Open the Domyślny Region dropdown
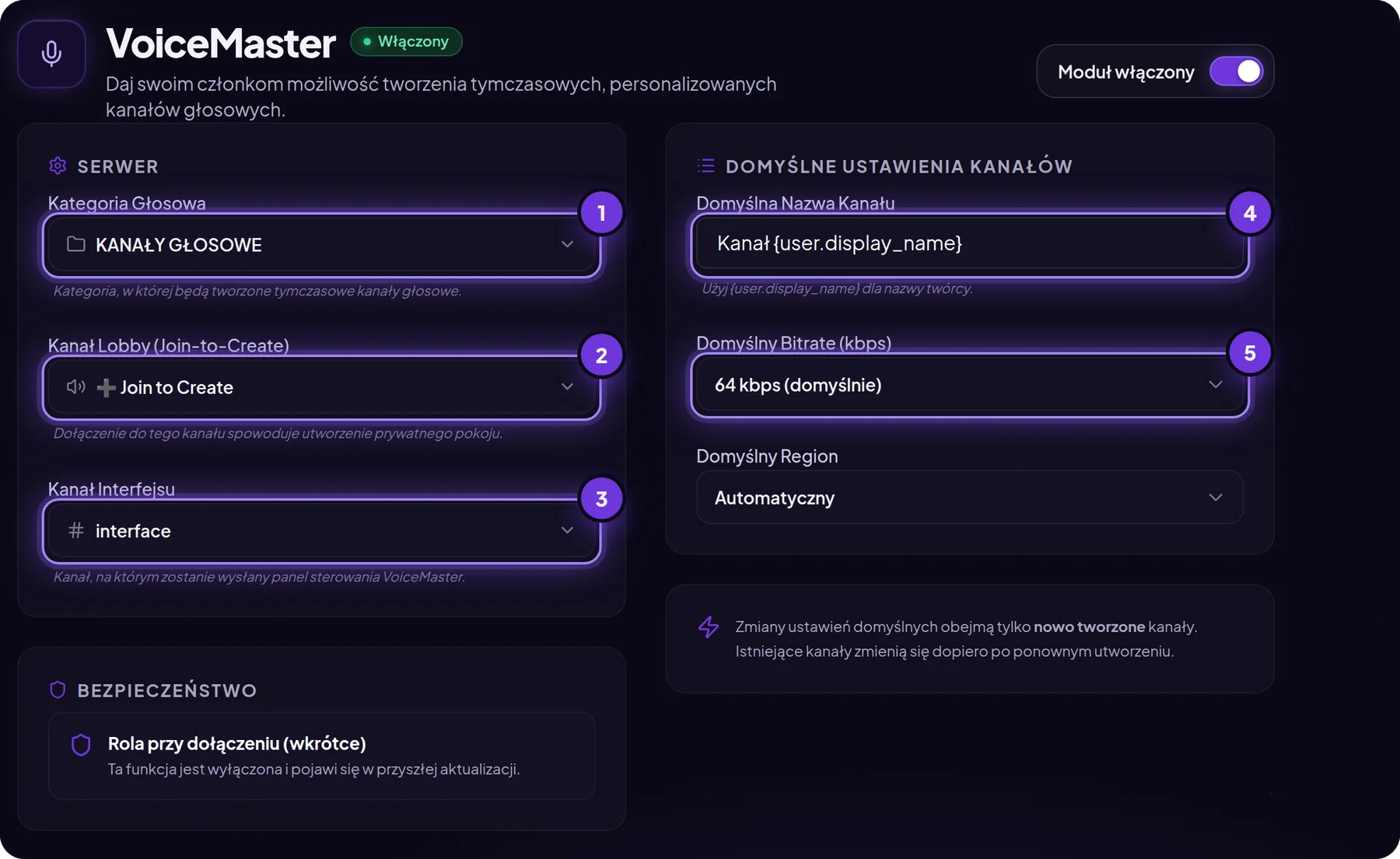 tap(969, 498)
